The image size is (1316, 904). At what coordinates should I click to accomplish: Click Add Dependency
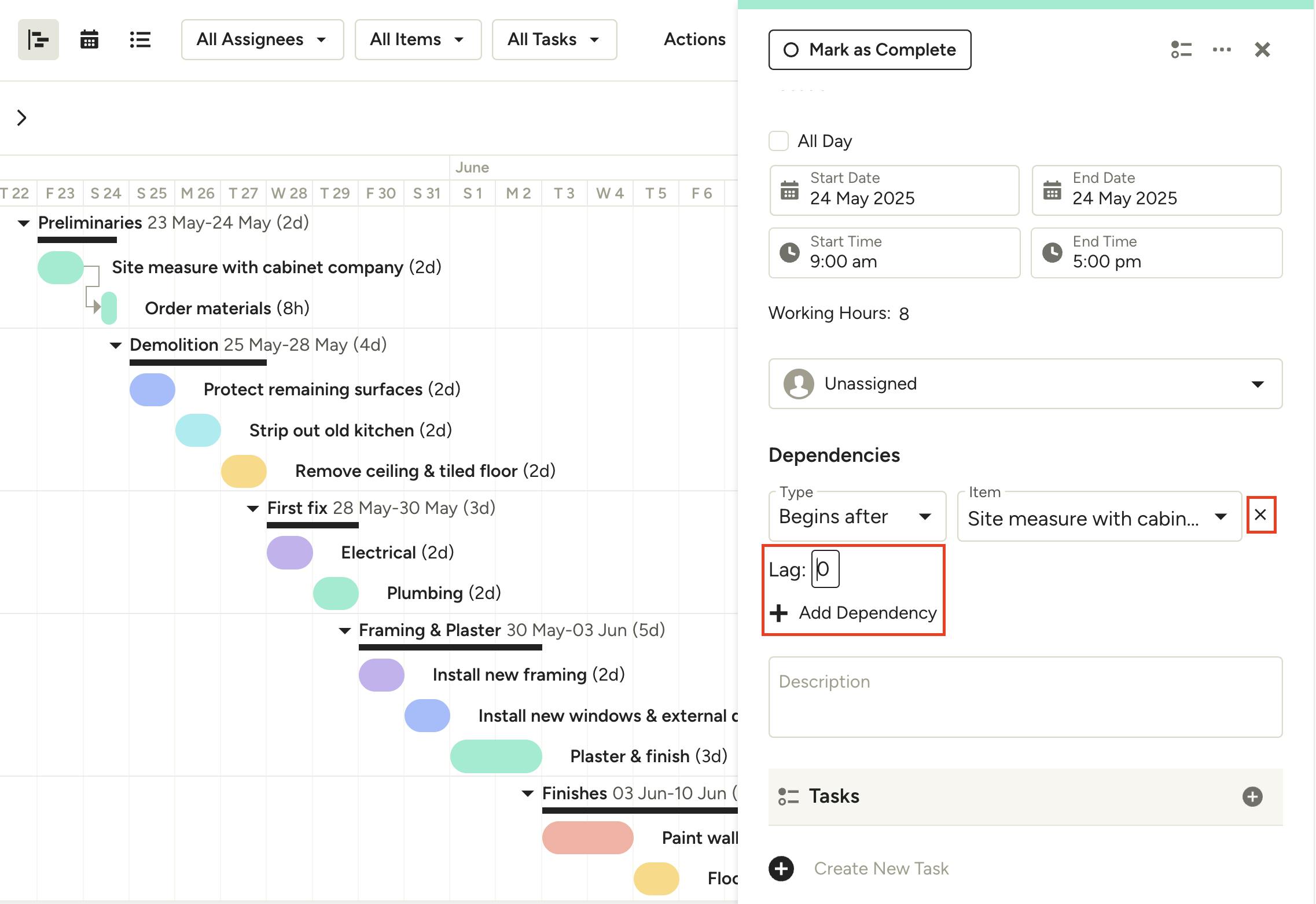[x=854, y=612]
